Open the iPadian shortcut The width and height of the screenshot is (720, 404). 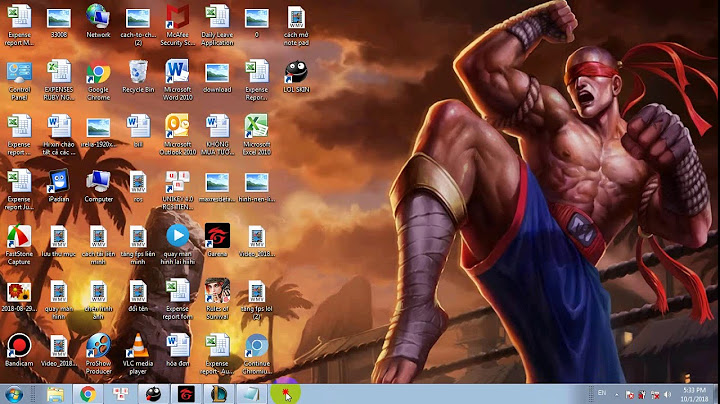tap(59, 185)
